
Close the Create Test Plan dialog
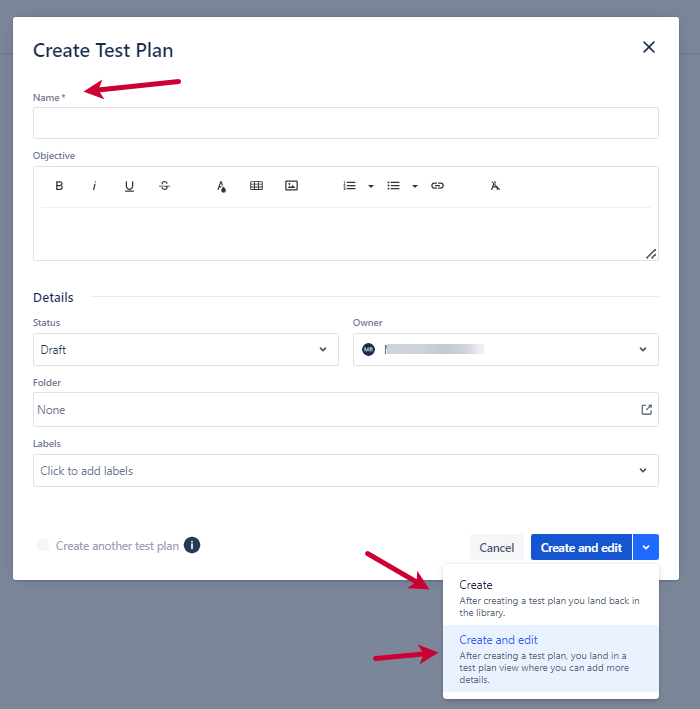[649, 47]
